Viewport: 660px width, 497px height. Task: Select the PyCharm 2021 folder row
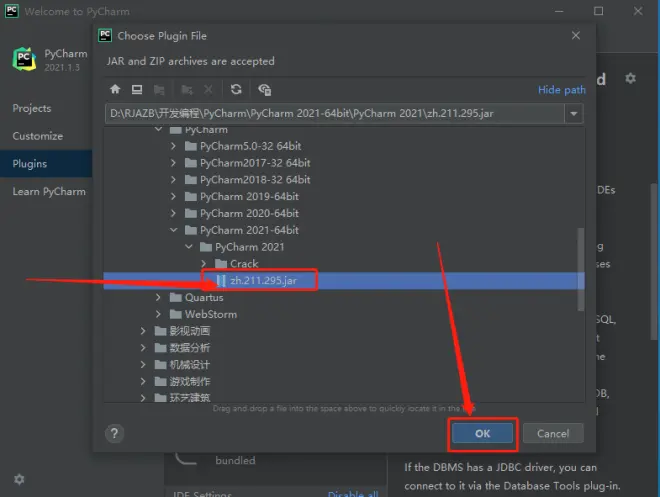click(x=344, y=247)
